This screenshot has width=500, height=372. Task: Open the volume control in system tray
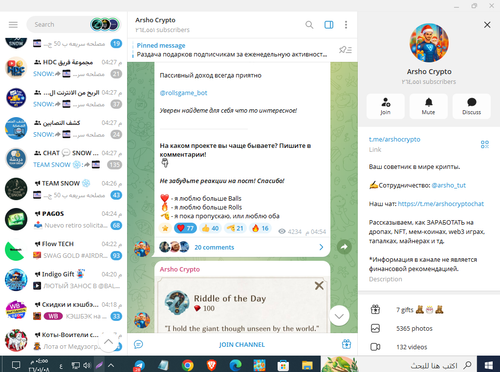coord(87,365)
